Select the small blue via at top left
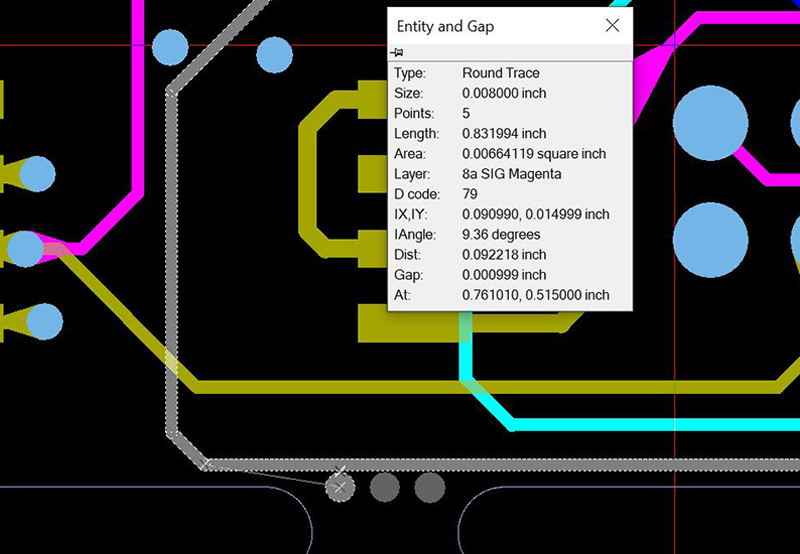 (170, 47)
